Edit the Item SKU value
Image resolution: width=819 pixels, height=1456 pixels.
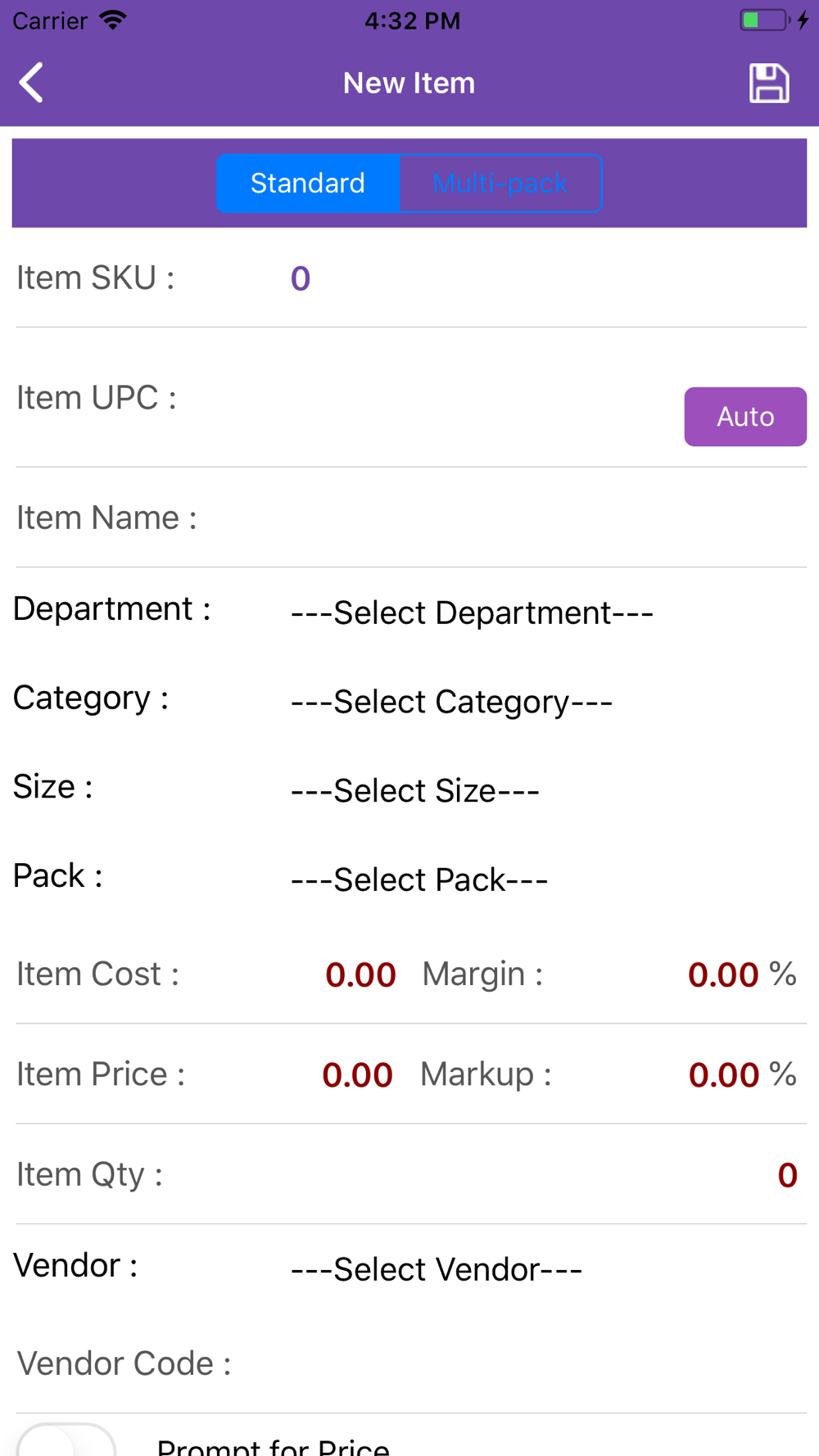[x=301, y=278]
